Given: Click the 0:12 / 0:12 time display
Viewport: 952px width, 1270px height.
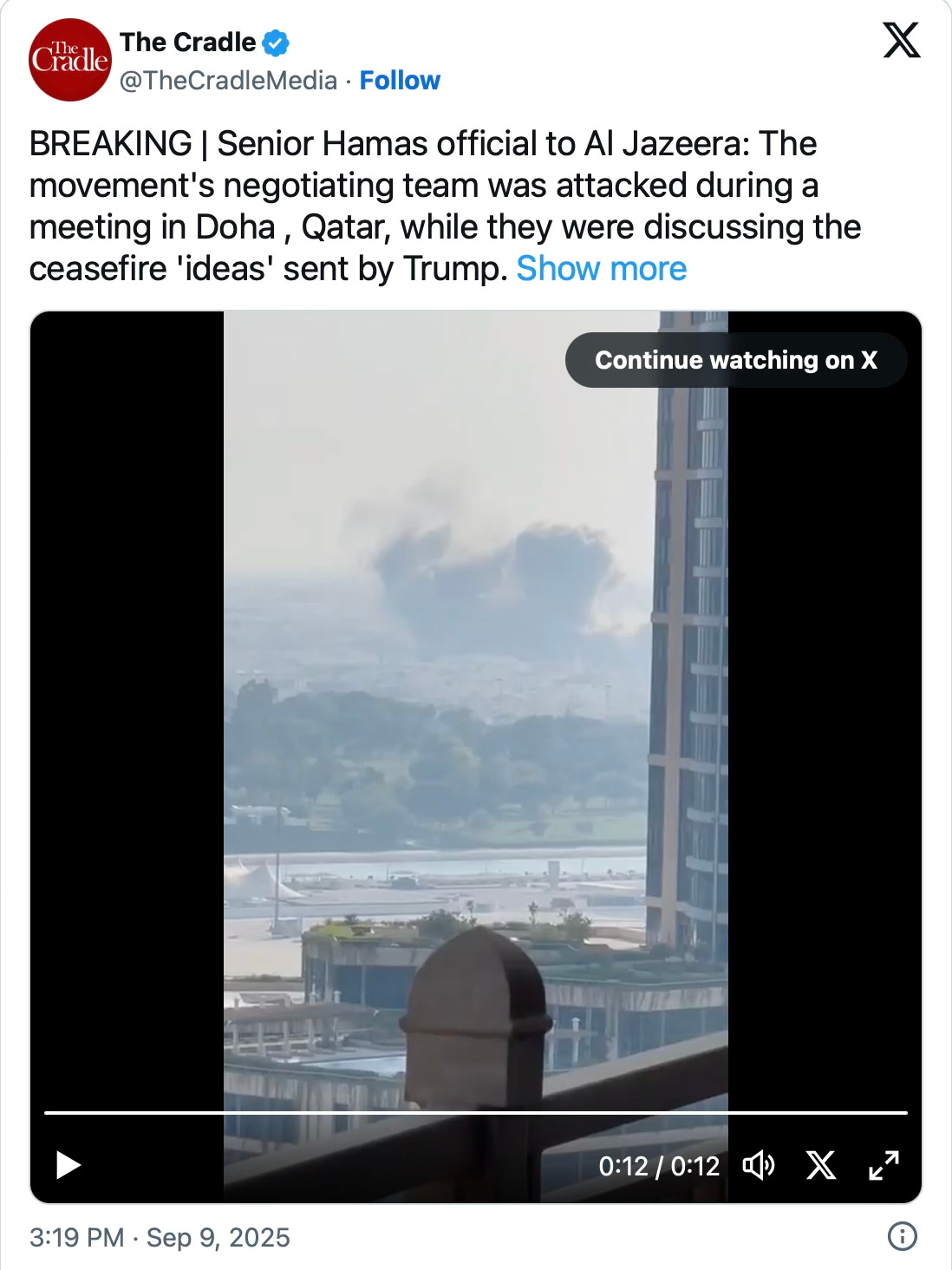Looking at the screenshot, I should tap(659, 1165).
